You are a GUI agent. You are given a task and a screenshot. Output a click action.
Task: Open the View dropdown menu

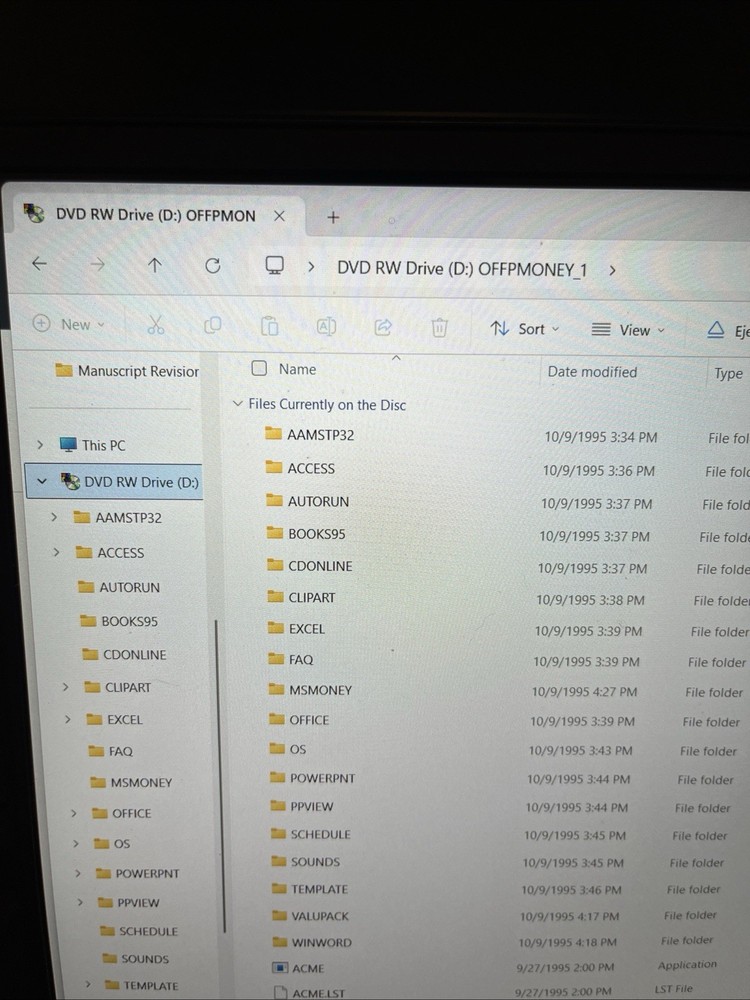628,330
